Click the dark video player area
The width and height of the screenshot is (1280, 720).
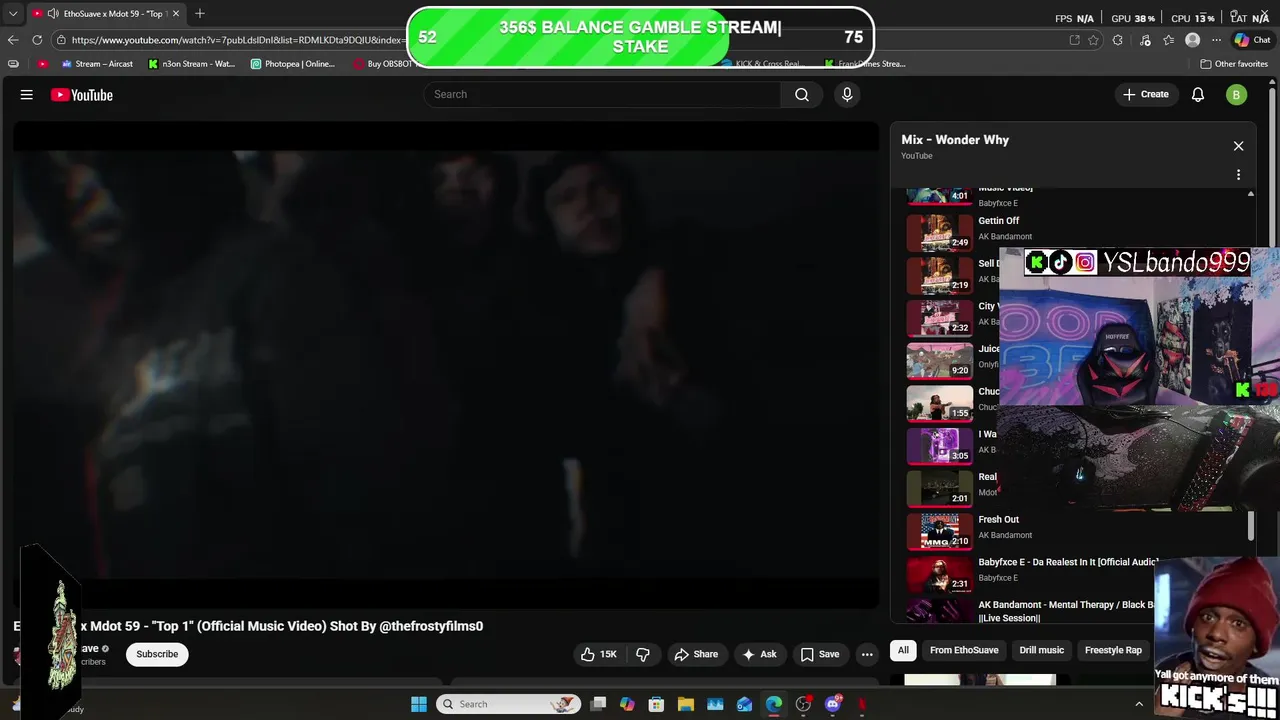[x=446, y=365]
